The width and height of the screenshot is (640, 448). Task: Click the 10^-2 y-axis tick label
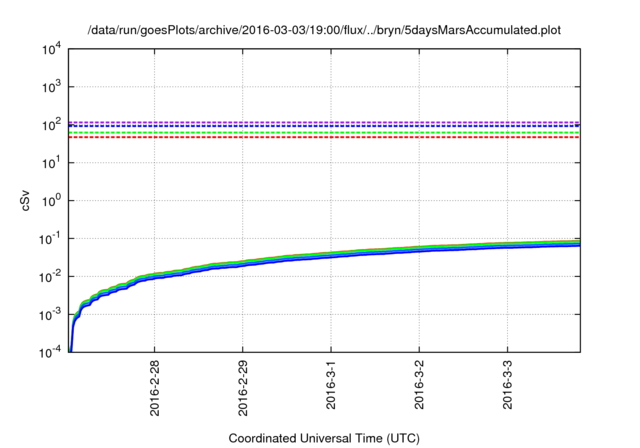click(x=49, y=277)
